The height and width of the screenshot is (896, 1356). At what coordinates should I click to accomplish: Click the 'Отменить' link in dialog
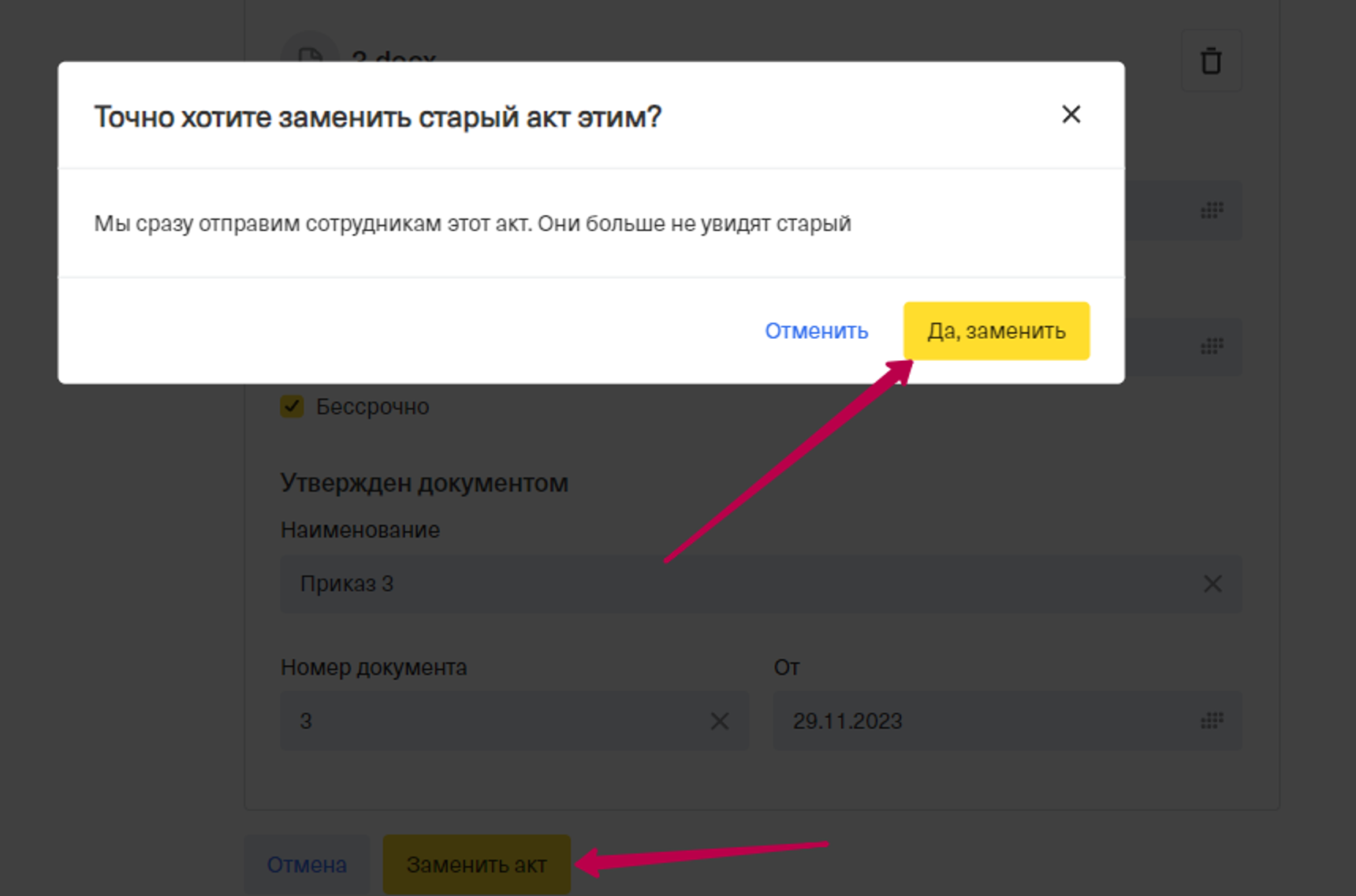(x=816, y=331)
